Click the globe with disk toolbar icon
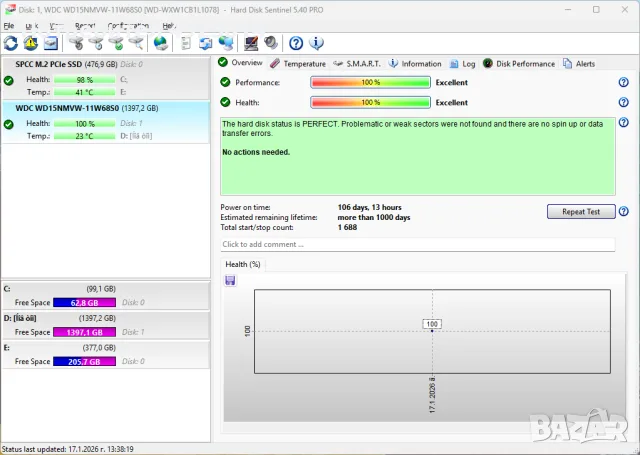The image size is (640, 455). coord(160,43)
